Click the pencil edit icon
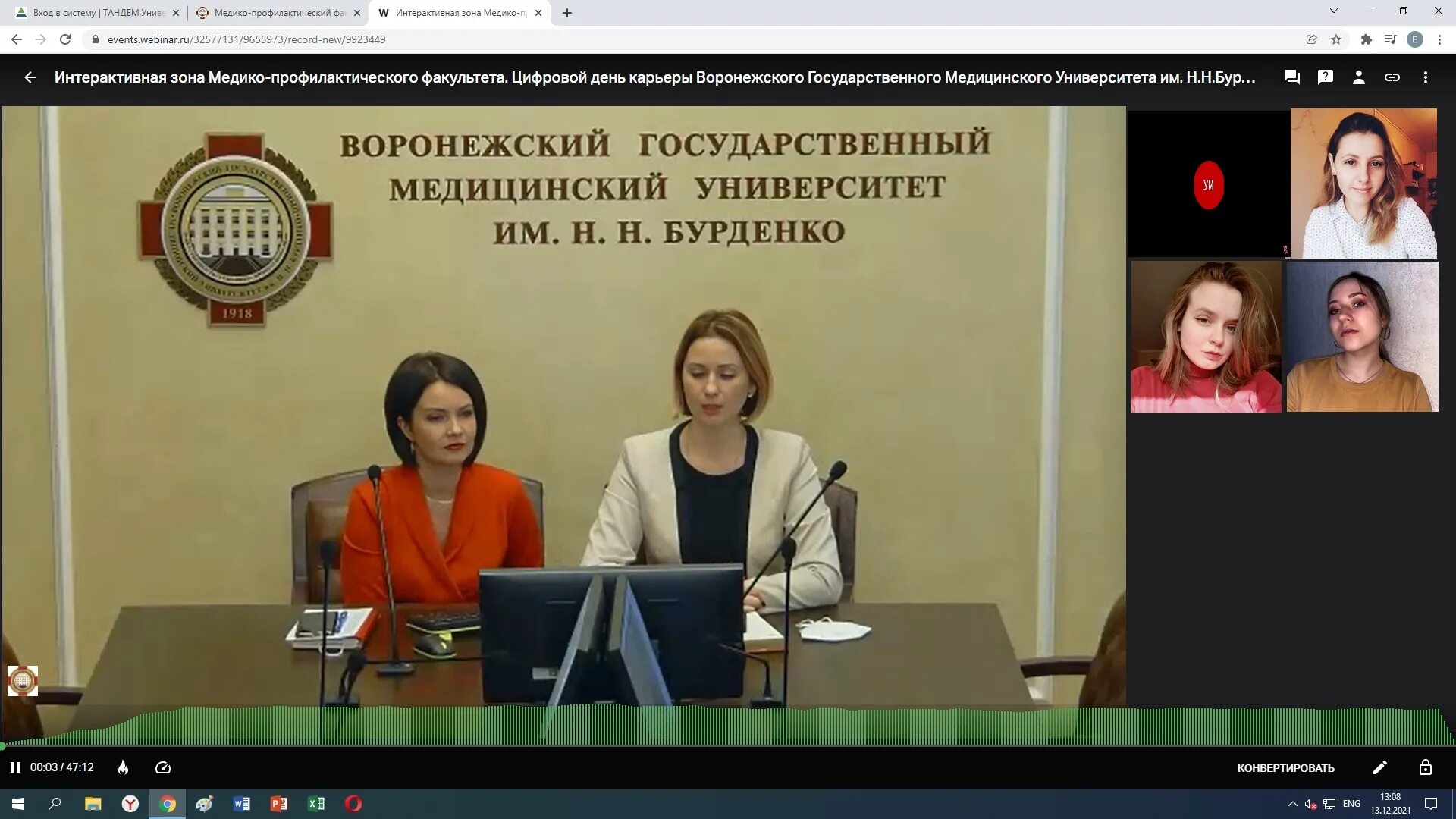 (1379, 767)
